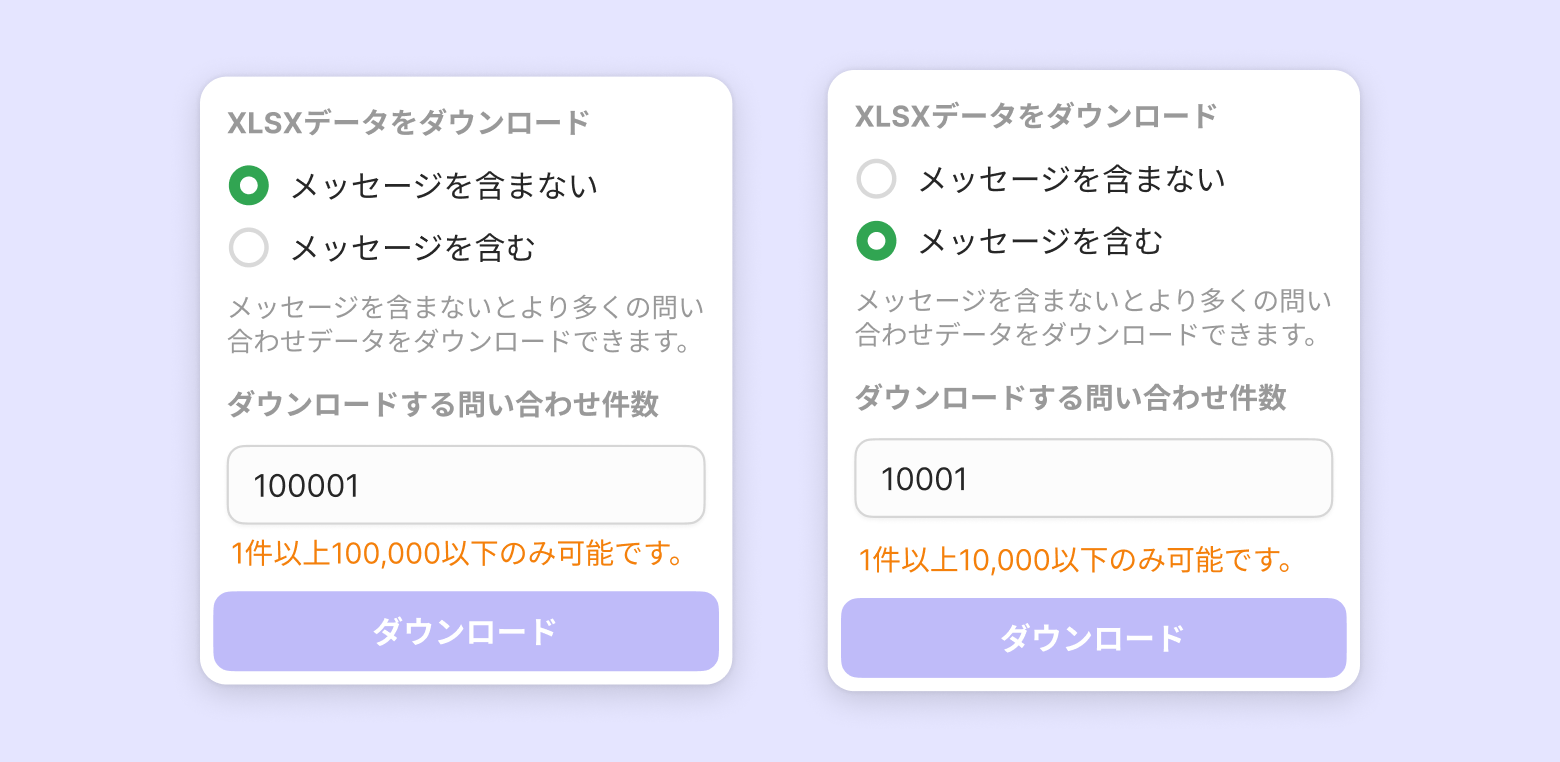Pick the 'メッセージを含む' label text in the 10001 card
1560x762 pixels.
tap(1041, 242)
